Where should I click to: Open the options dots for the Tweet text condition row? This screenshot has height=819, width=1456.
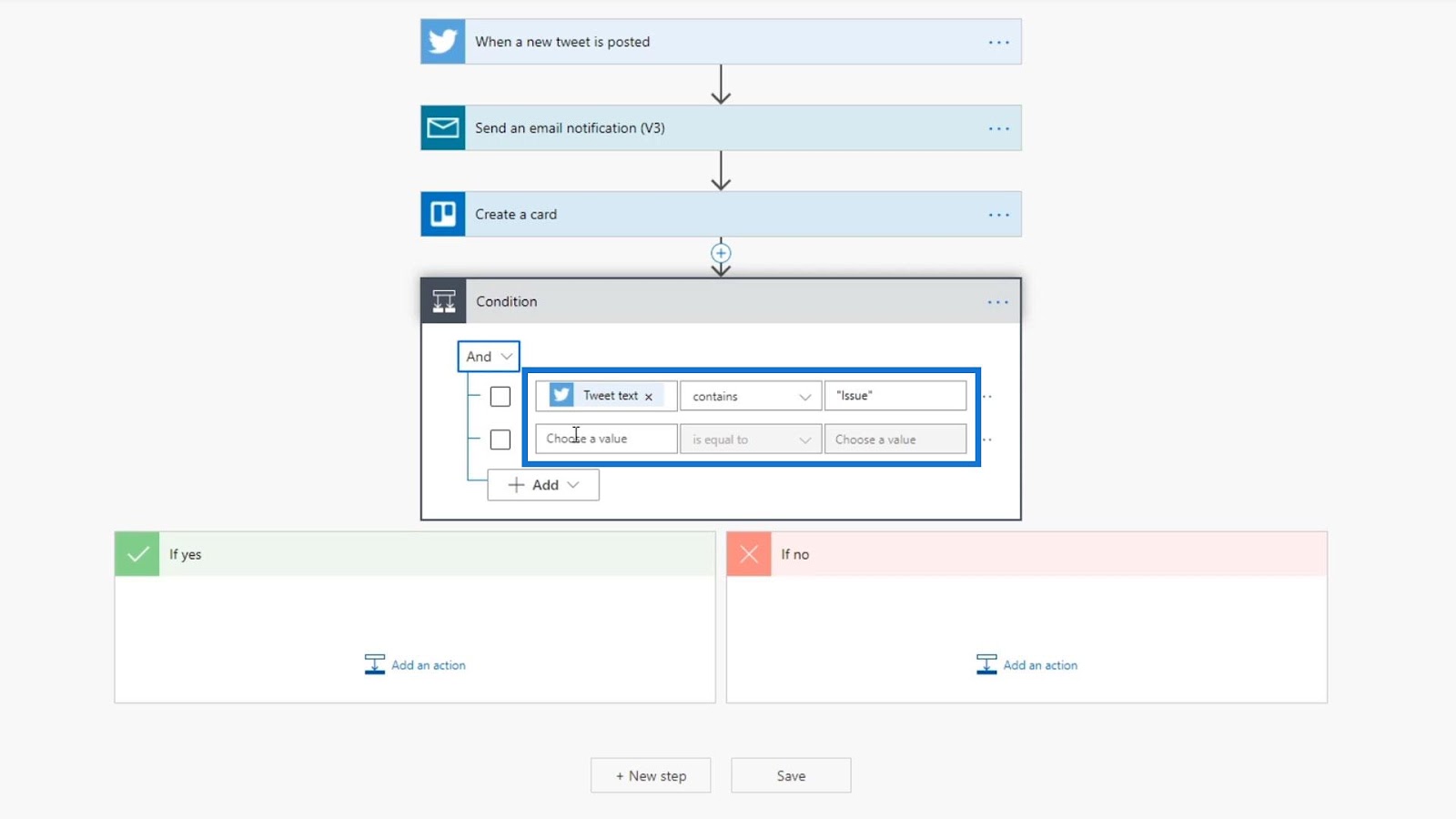[987, 397]
